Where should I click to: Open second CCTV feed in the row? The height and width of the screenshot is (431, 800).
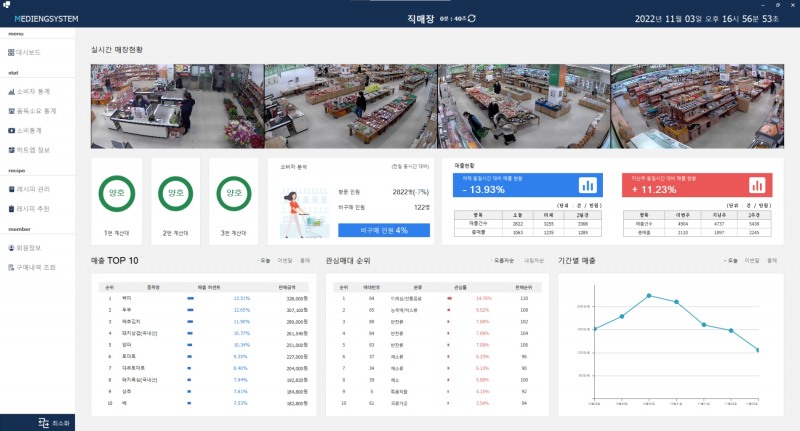pyautogui.click(x=351, y=106)
